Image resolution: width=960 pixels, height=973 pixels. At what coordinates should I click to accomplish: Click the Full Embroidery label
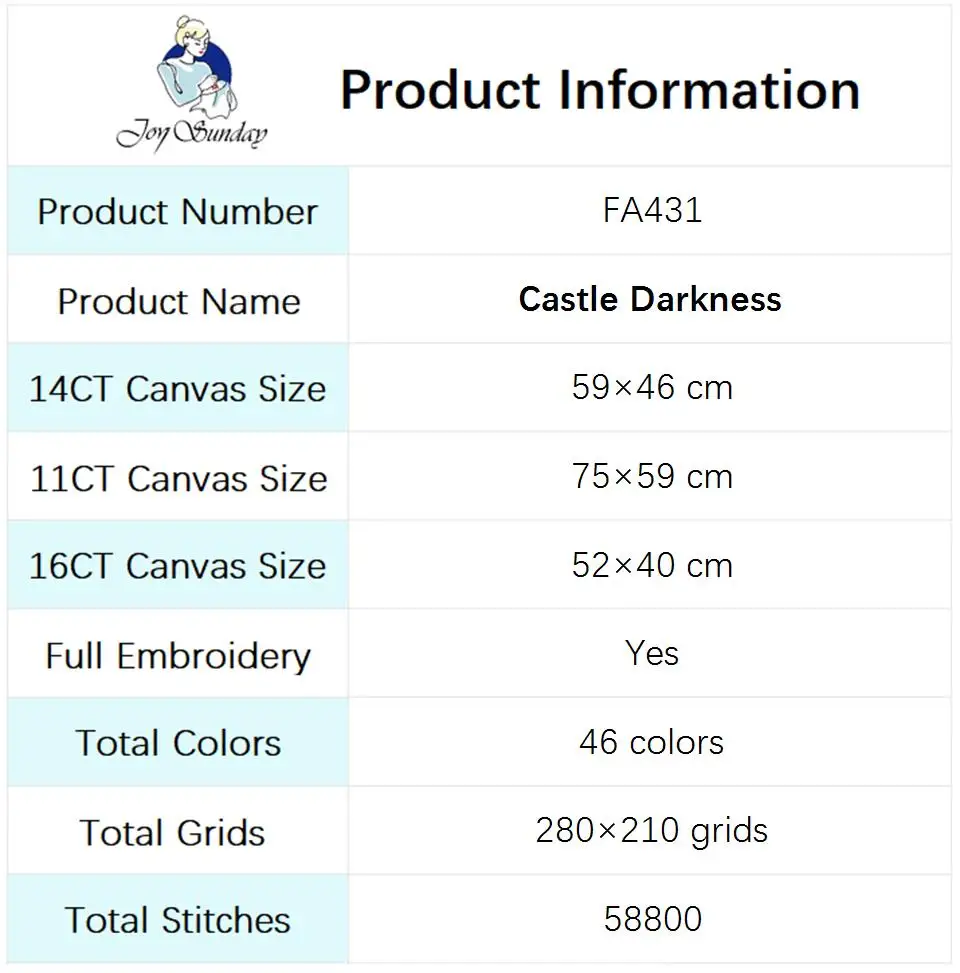coord(178,656)
